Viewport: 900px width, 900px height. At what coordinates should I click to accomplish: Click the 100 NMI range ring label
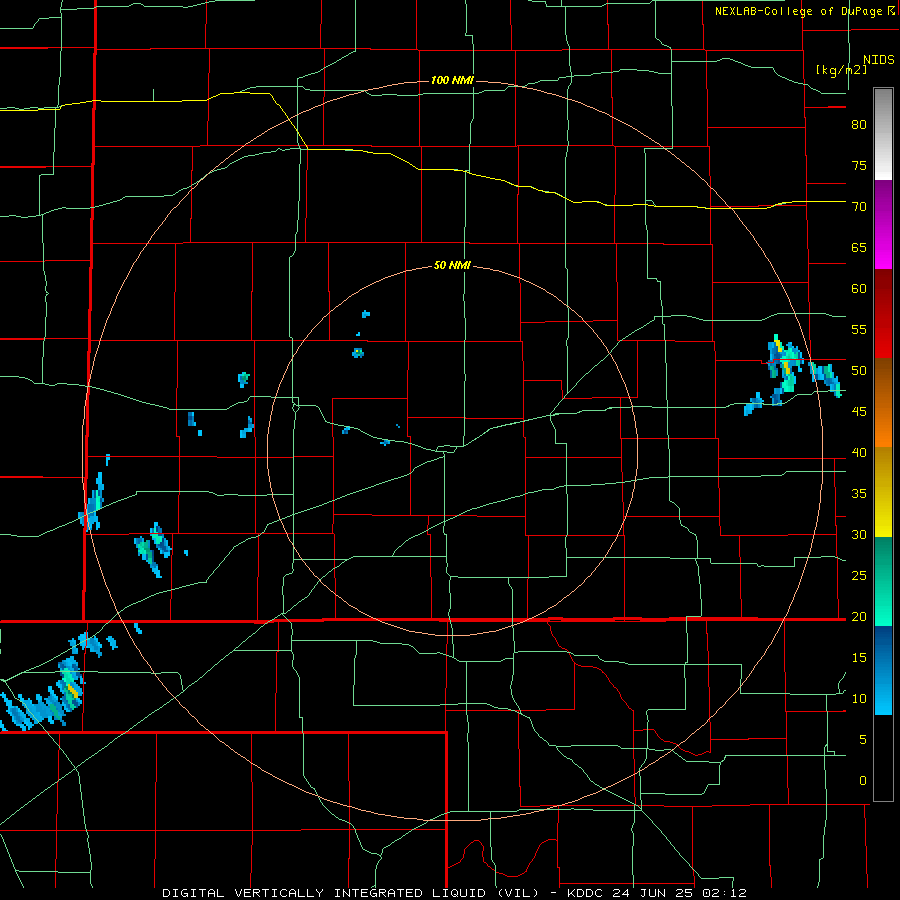tap(452, 80)
